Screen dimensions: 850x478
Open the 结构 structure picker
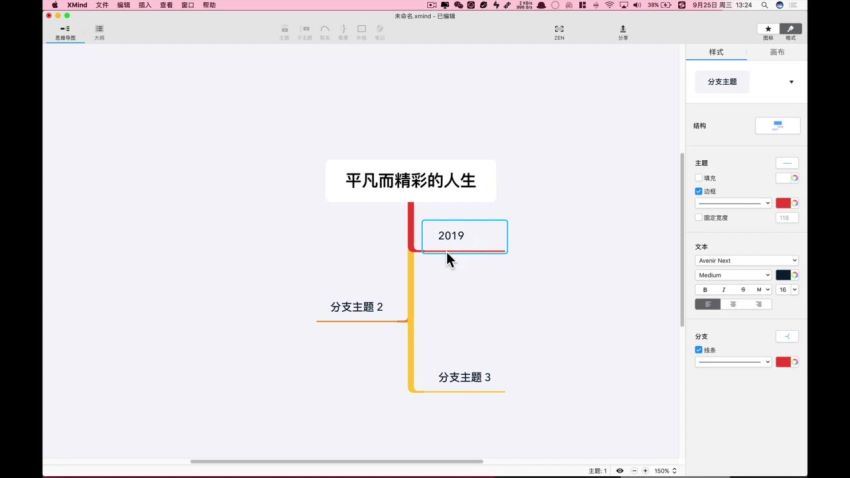tap(777, 126)
